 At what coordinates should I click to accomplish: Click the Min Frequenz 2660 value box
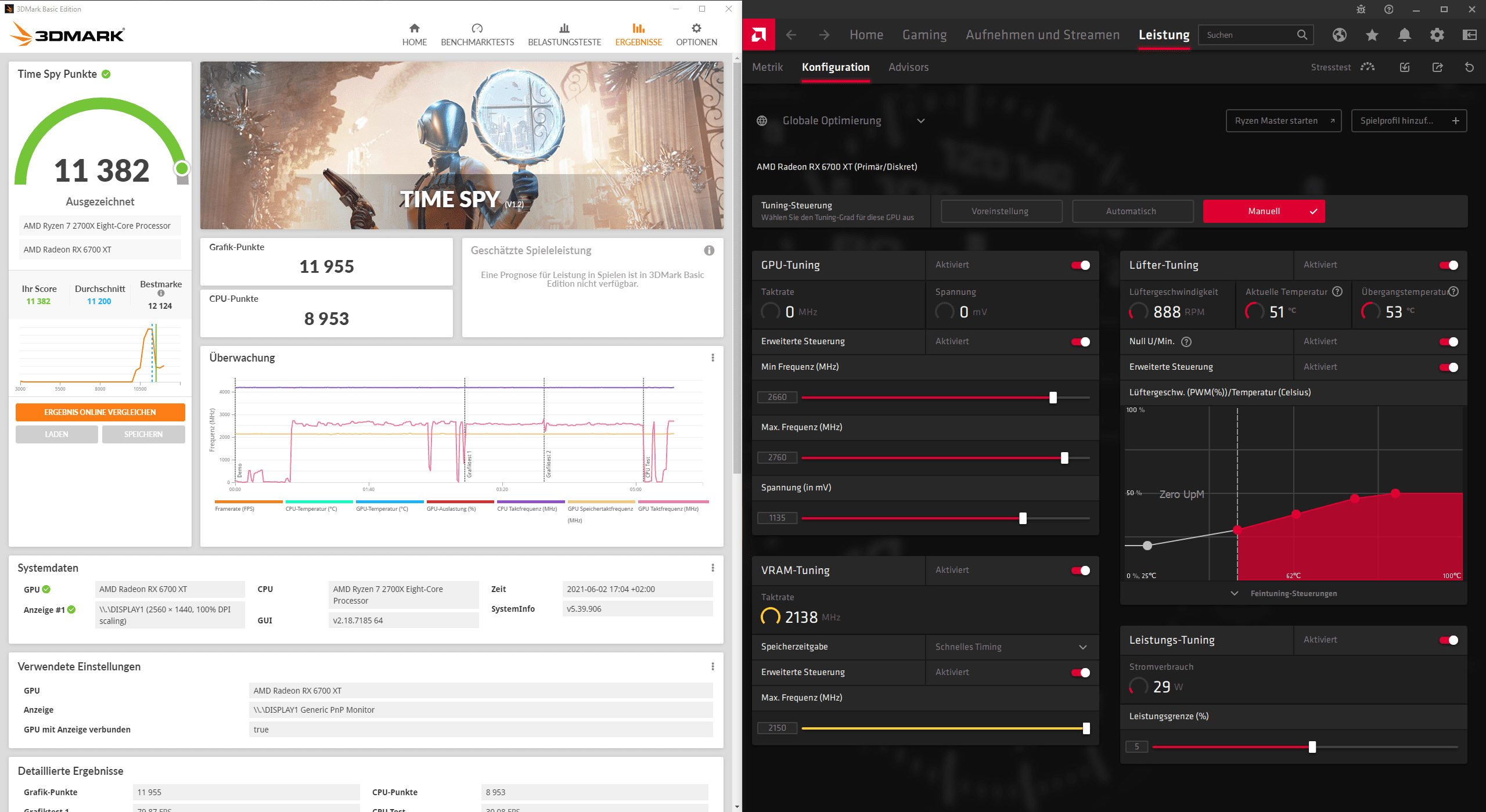pyautogui.click(x=777, y=398)
